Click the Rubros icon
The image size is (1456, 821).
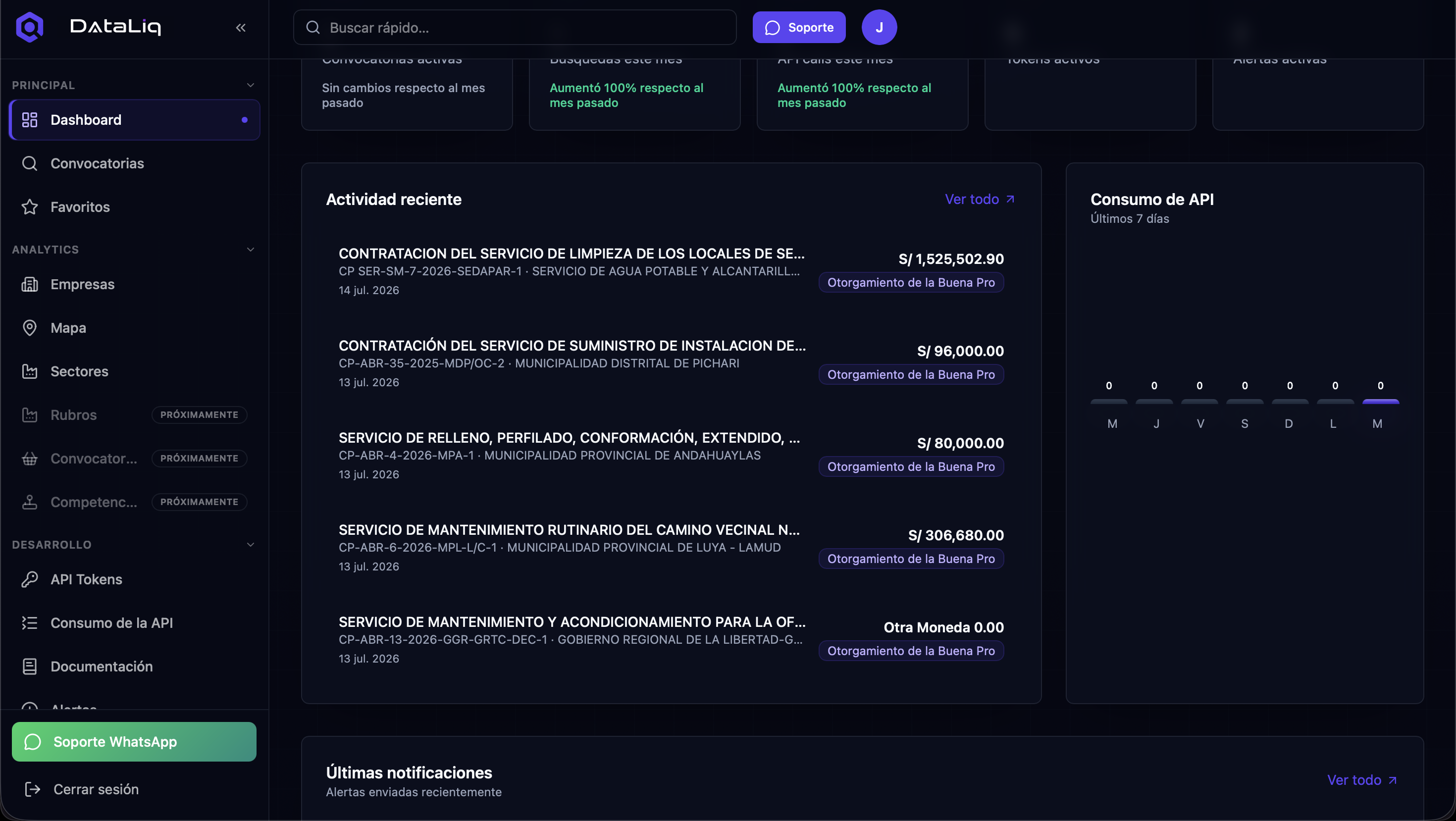pos(29,415)
